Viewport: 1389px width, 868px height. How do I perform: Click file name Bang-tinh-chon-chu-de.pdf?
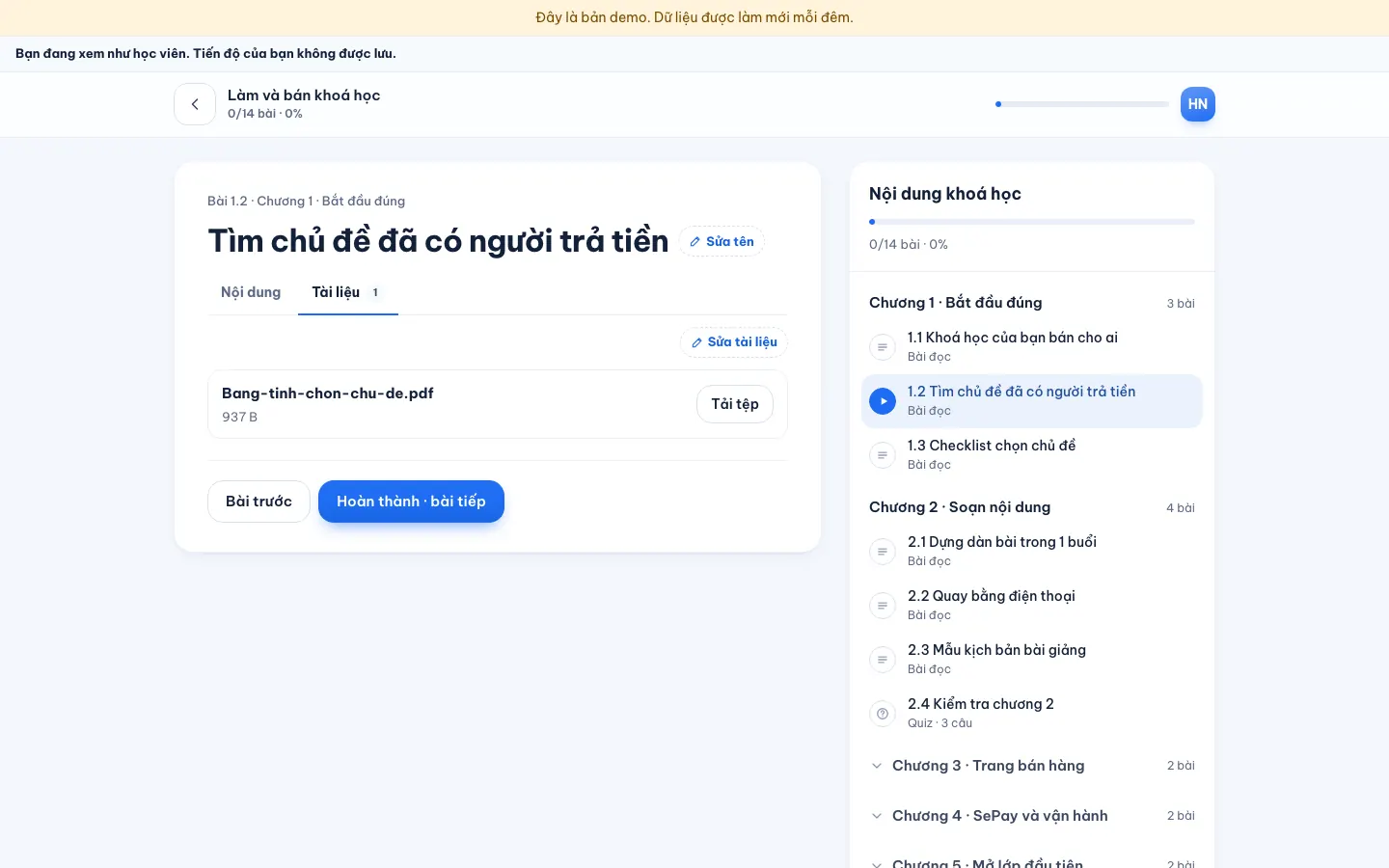(328, 393)
